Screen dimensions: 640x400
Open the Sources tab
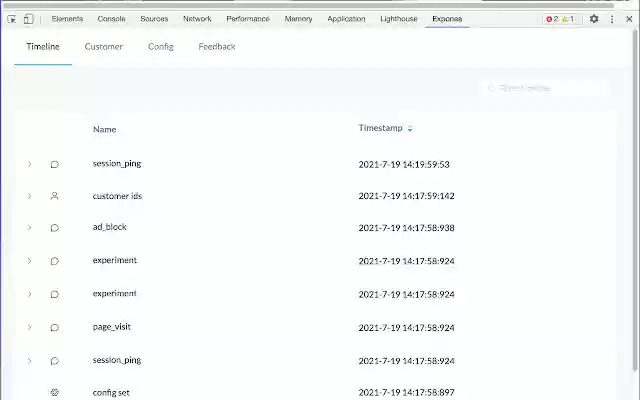coord(154,19)
